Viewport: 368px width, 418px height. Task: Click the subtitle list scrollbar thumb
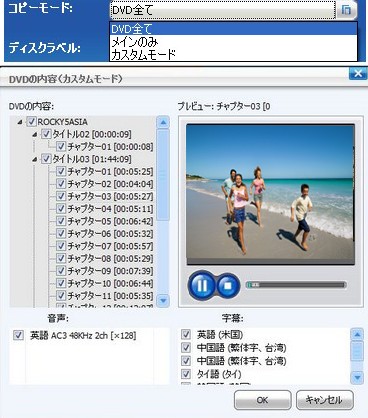pos(357,351)
